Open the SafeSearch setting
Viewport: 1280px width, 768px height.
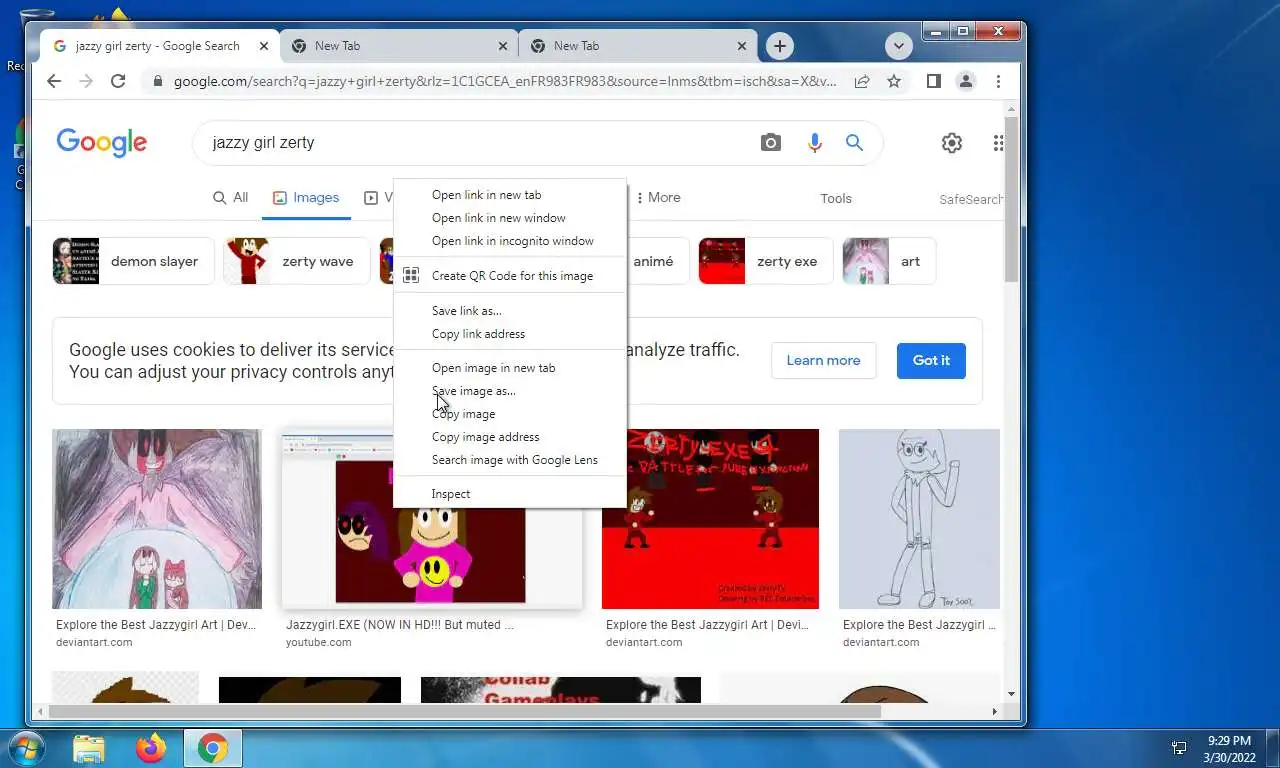click(970, 199)
